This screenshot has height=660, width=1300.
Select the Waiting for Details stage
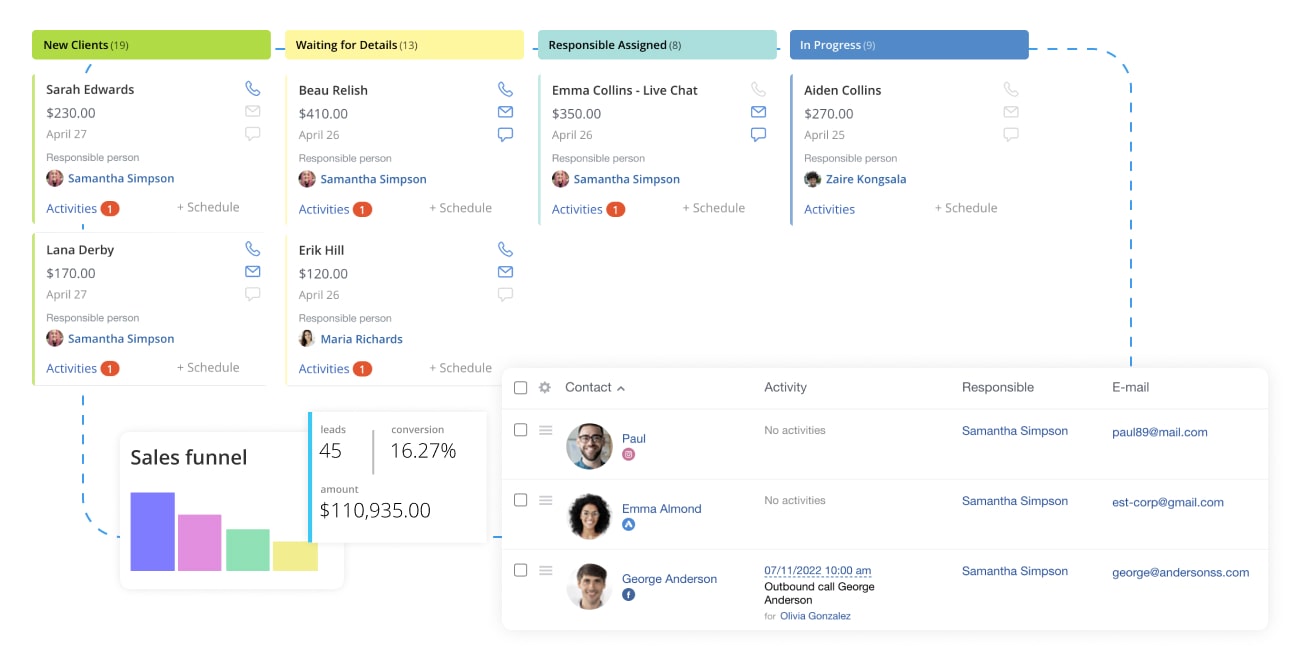[x=404, y=45]
